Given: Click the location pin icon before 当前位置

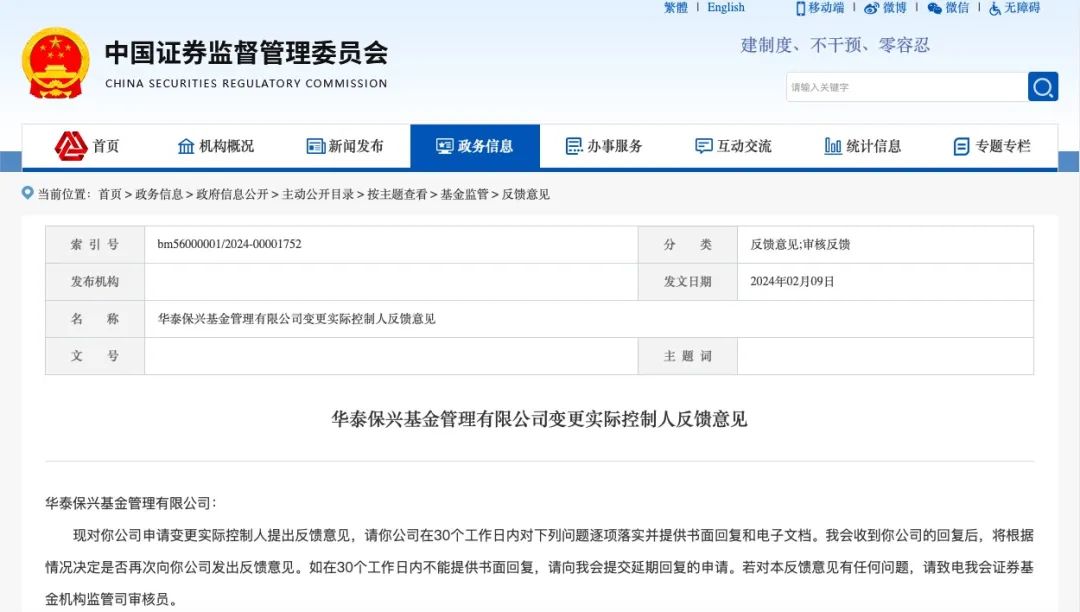Looking at the screenshot, I should [28, 193].
